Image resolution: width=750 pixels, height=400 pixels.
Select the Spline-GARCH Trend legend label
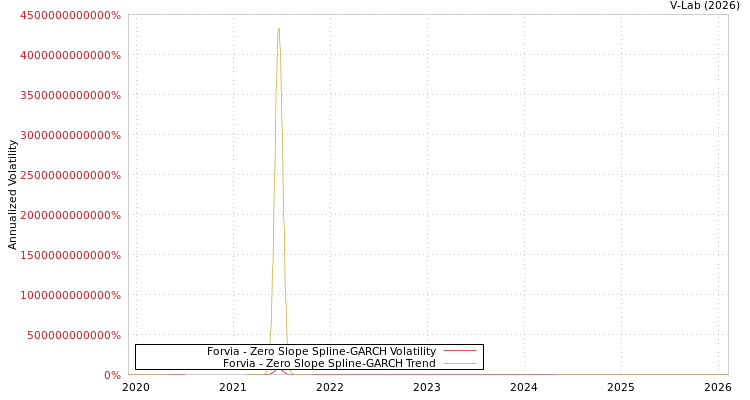[329, 363]
